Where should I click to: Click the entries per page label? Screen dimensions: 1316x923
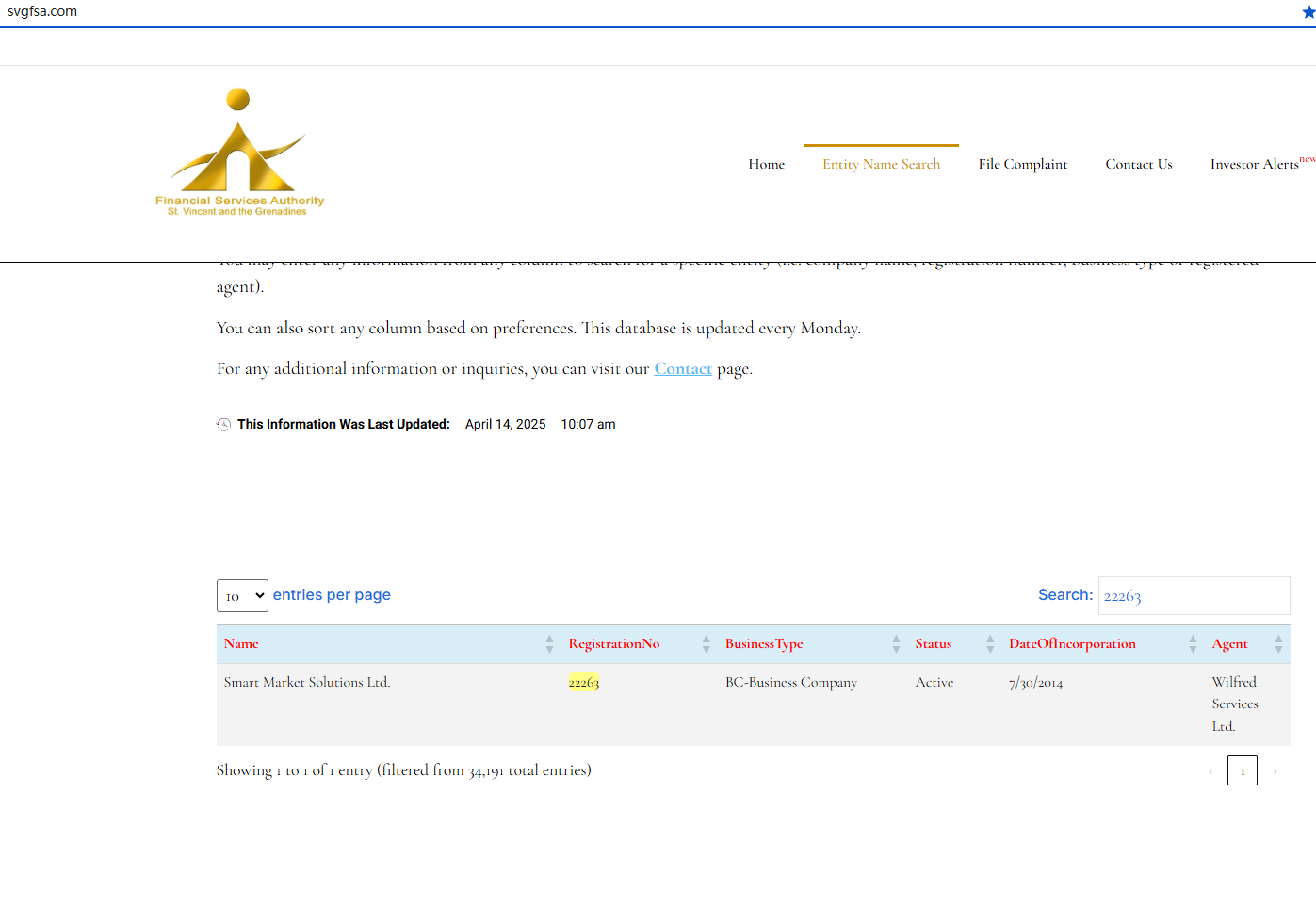pyautogui.click(x=332, y=595)
